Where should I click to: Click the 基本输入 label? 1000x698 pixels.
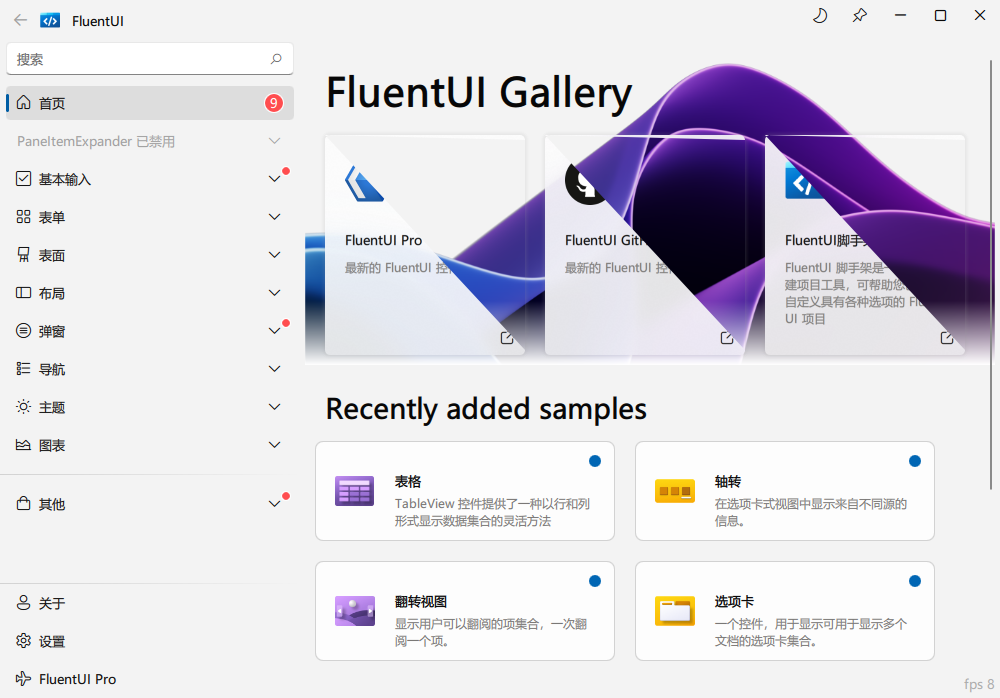(x=65, y=179)
